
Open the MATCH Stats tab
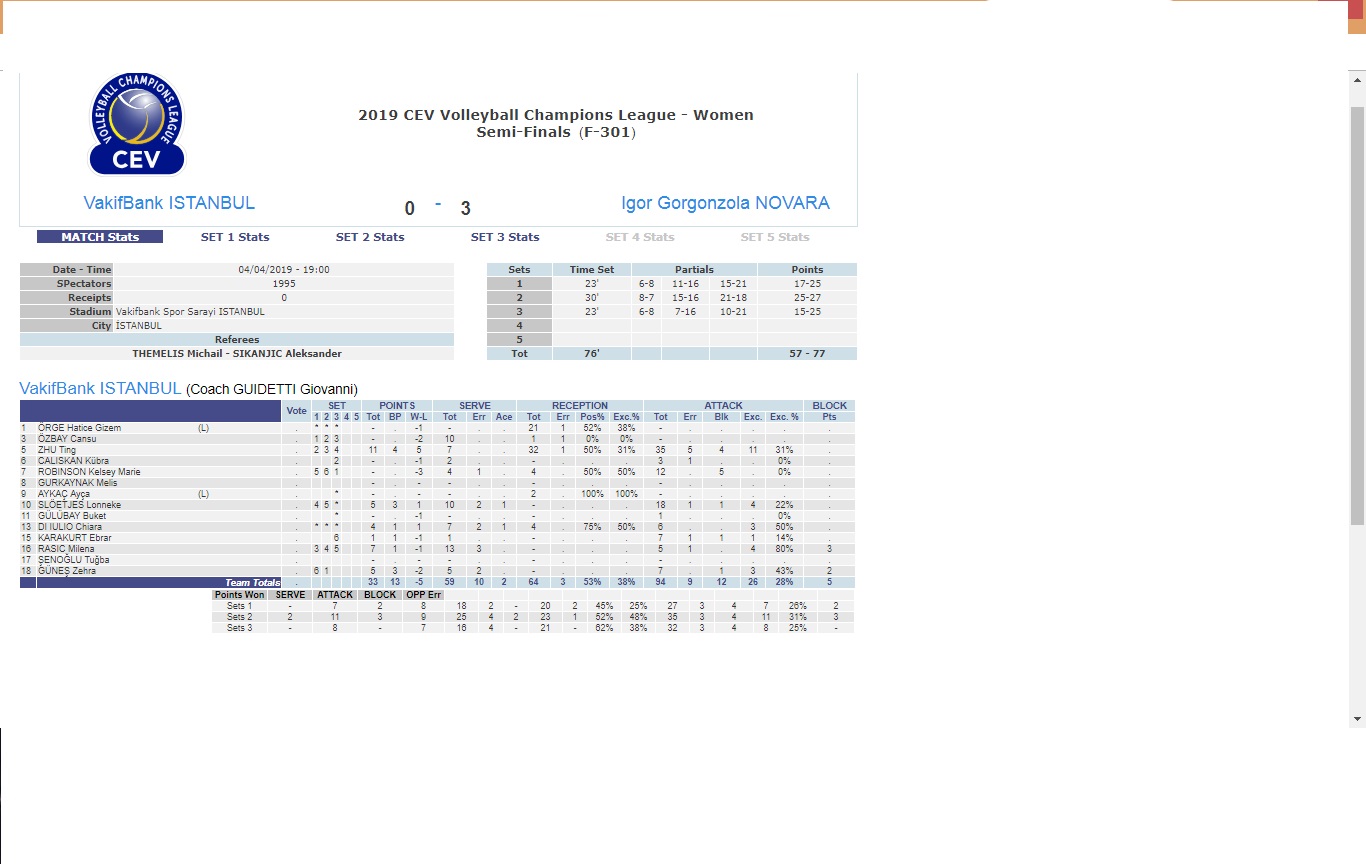point(100,237)
